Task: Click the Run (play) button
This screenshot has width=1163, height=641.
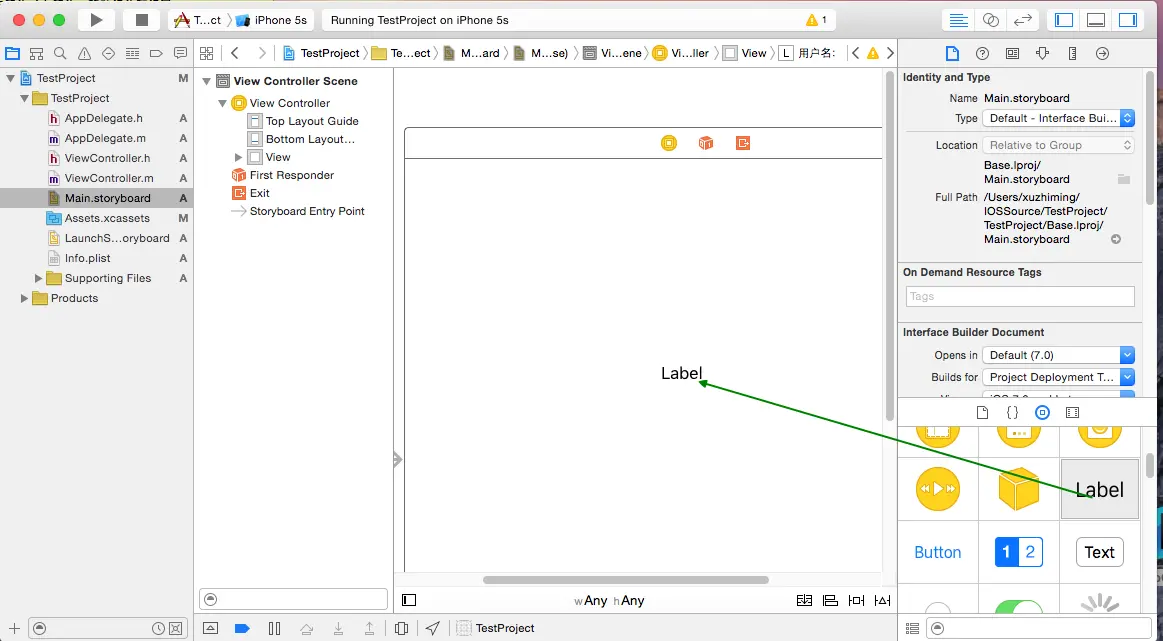Action: 96,20
